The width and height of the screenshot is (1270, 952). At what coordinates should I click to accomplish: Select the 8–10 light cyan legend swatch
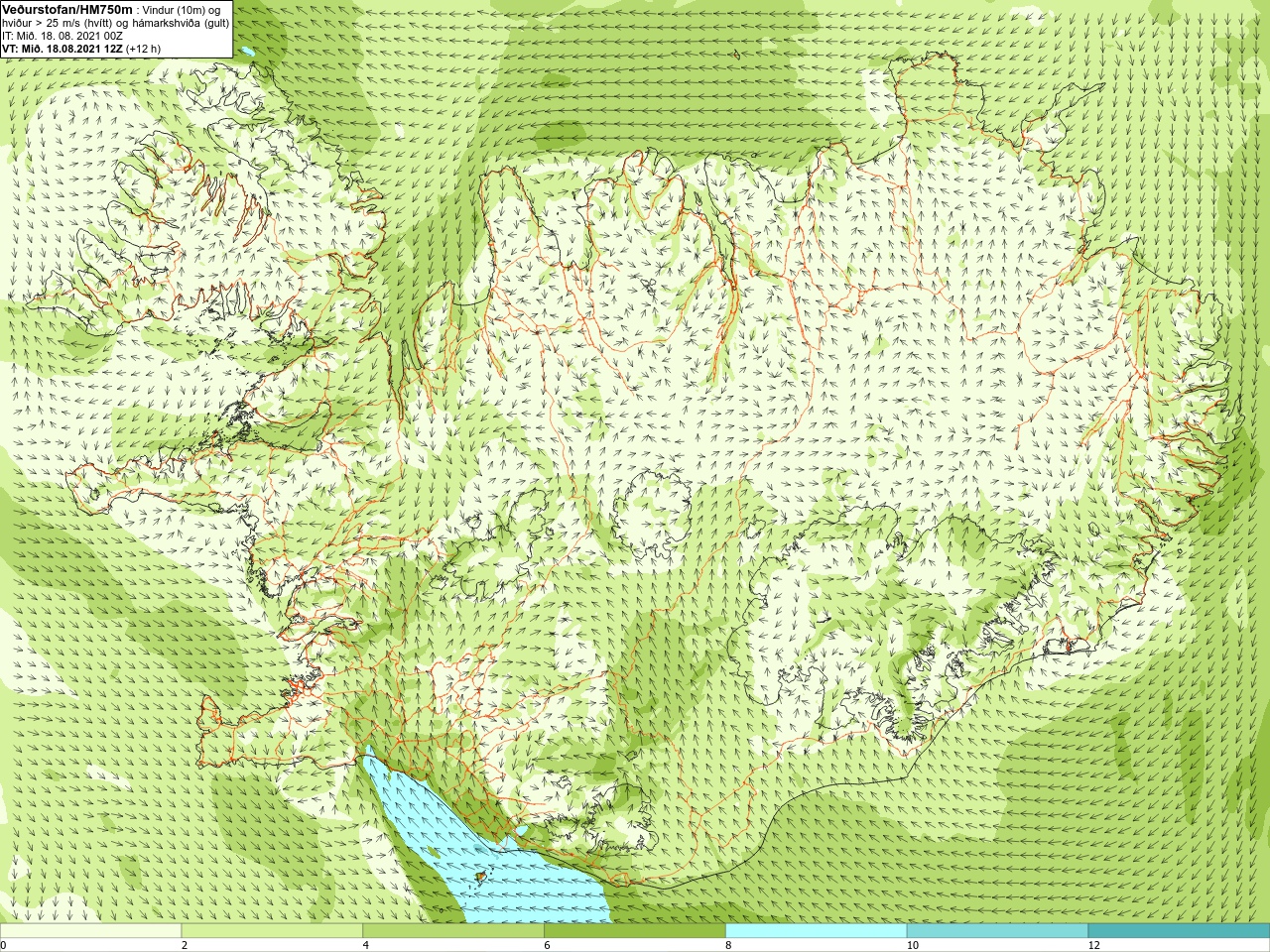(x=816, y=931)
